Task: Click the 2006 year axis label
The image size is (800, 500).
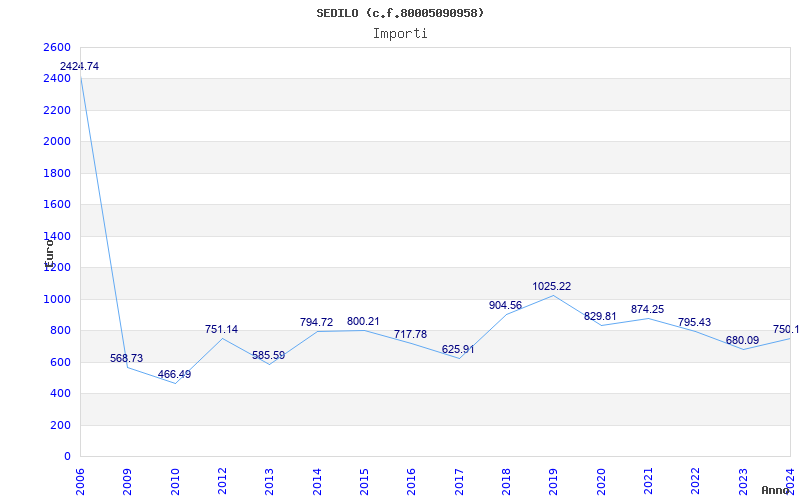Action: 80,482
